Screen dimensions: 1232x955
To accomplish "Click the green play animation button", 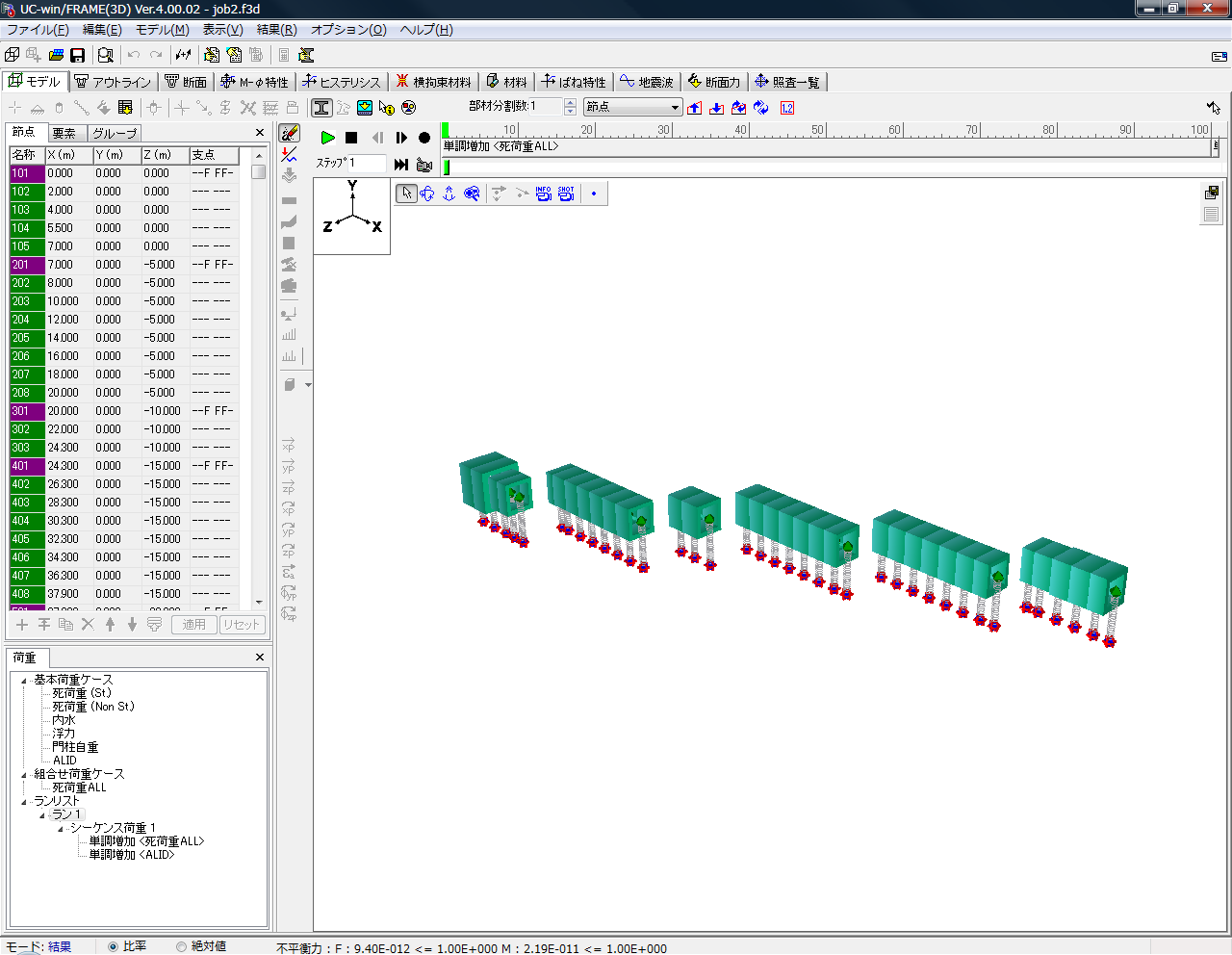I will coord(328,138).
